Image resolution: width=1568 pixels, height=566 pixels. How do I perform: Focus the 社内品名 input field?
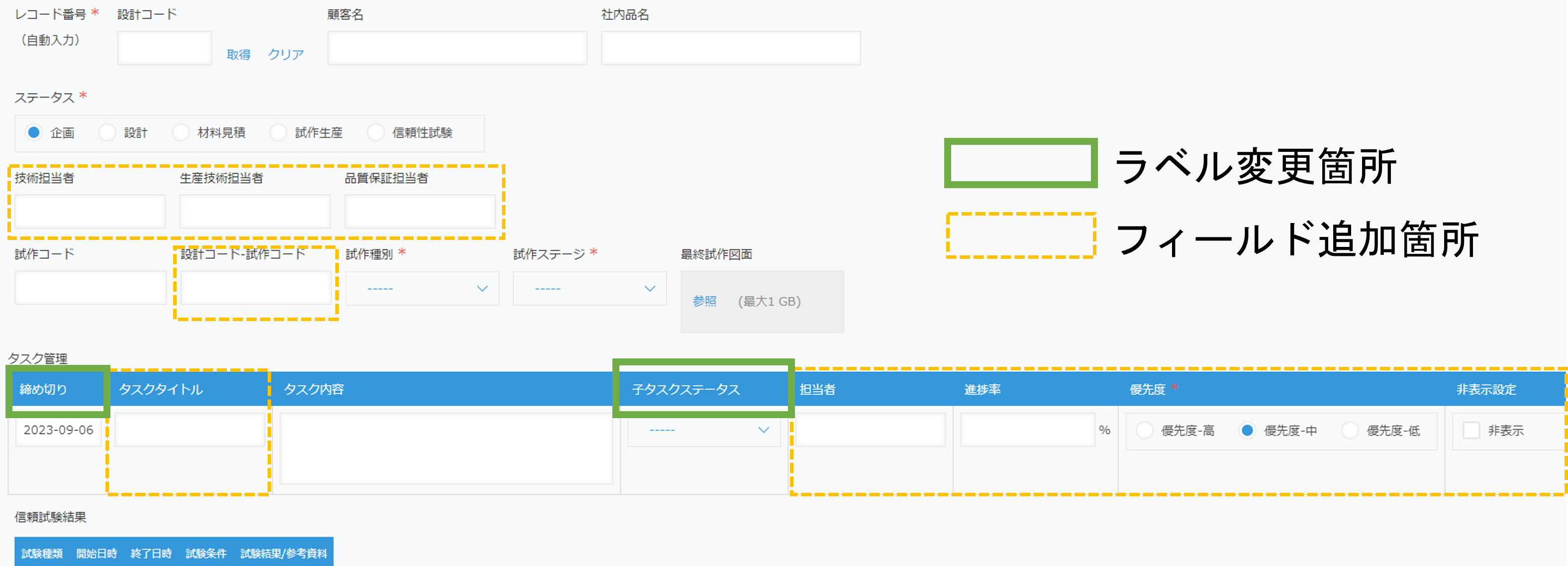[x=730, y=47]
